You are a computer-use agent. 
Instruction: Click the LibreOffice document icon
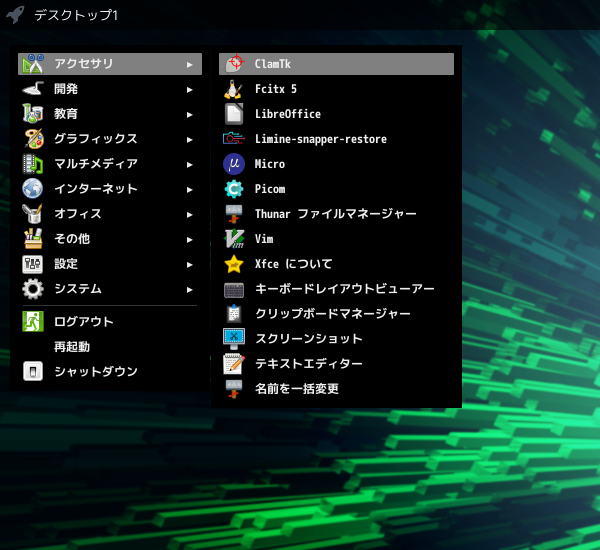tap(234, 114)
